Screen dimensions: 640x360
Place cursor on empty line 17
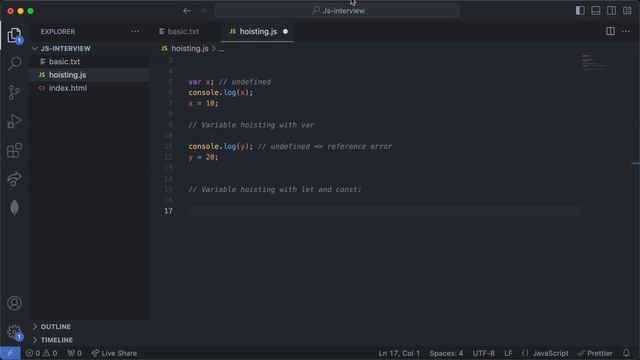click(x=384, y=211)
